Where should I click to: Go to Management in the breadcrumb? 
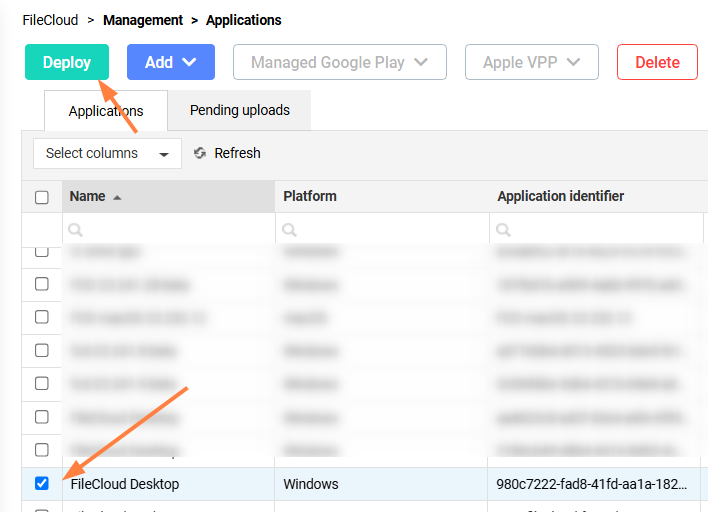(143, 20)
